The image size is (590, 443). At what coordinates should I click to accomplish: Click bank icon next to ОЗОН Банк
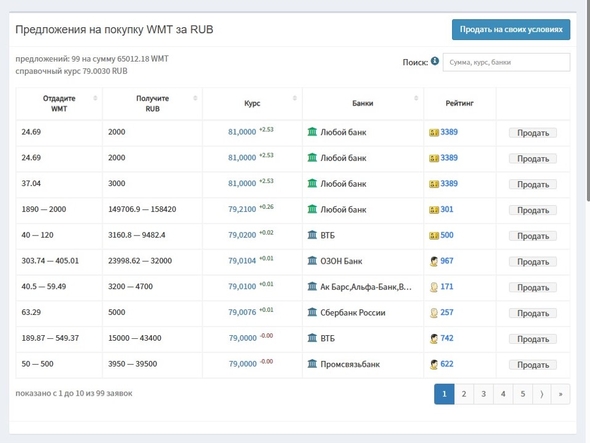tap(312, 260)
